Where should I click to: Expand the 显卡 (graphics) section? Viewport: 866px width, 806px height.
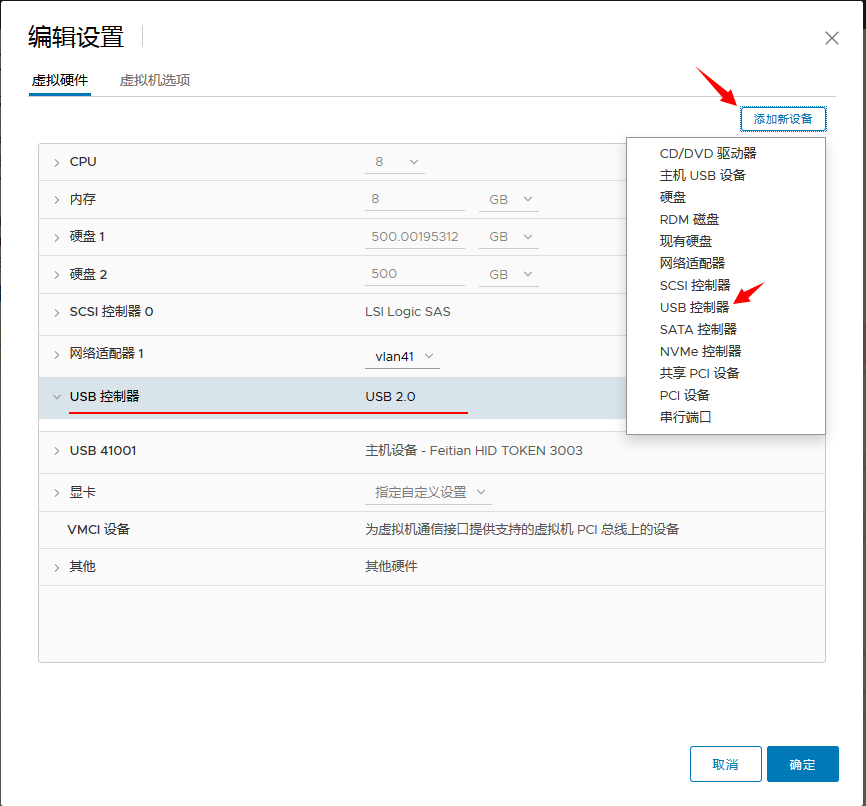pos(58,492)
